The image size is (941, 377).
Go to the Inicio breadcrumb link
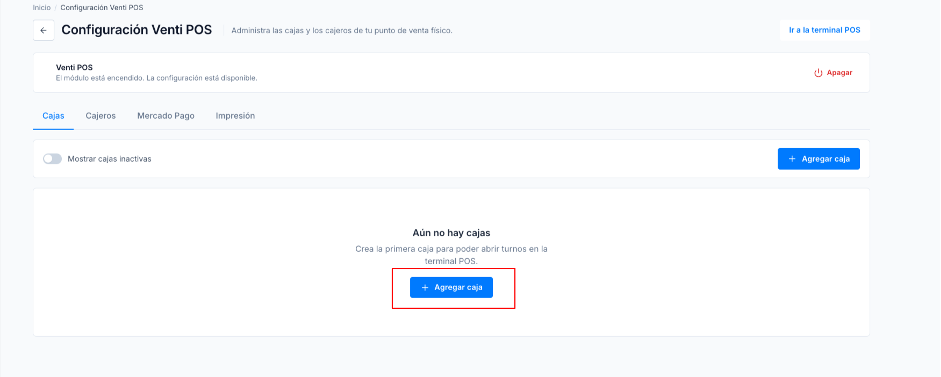tap(41, 8)
